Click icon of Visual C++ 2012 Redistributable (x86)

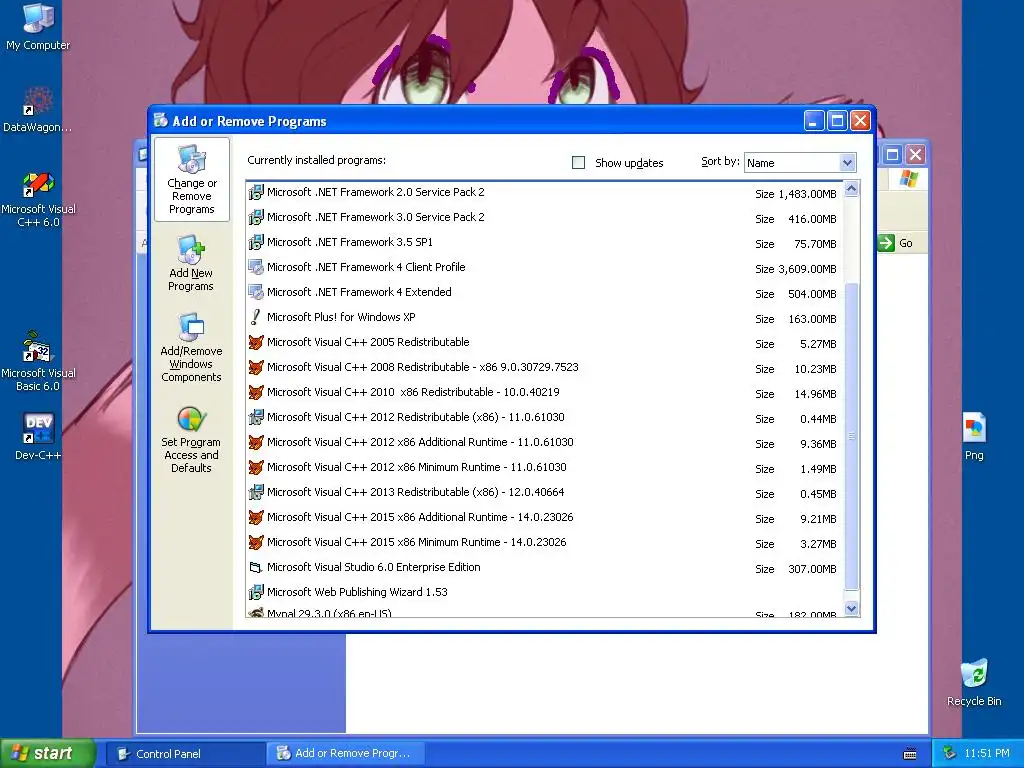pyautogui.click(x=256, y=417)
